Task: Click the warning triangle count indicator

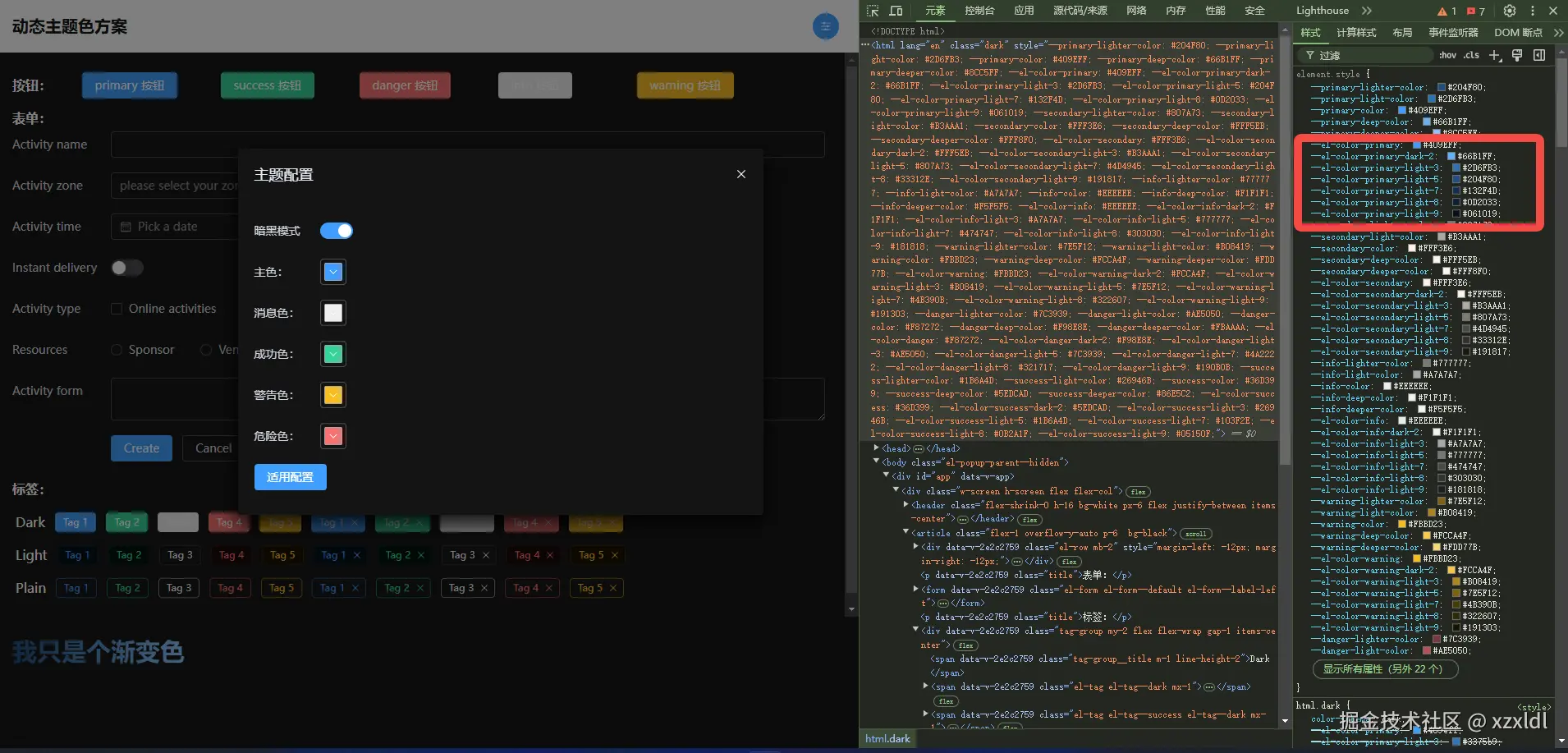Action: tap(1447, 11)
